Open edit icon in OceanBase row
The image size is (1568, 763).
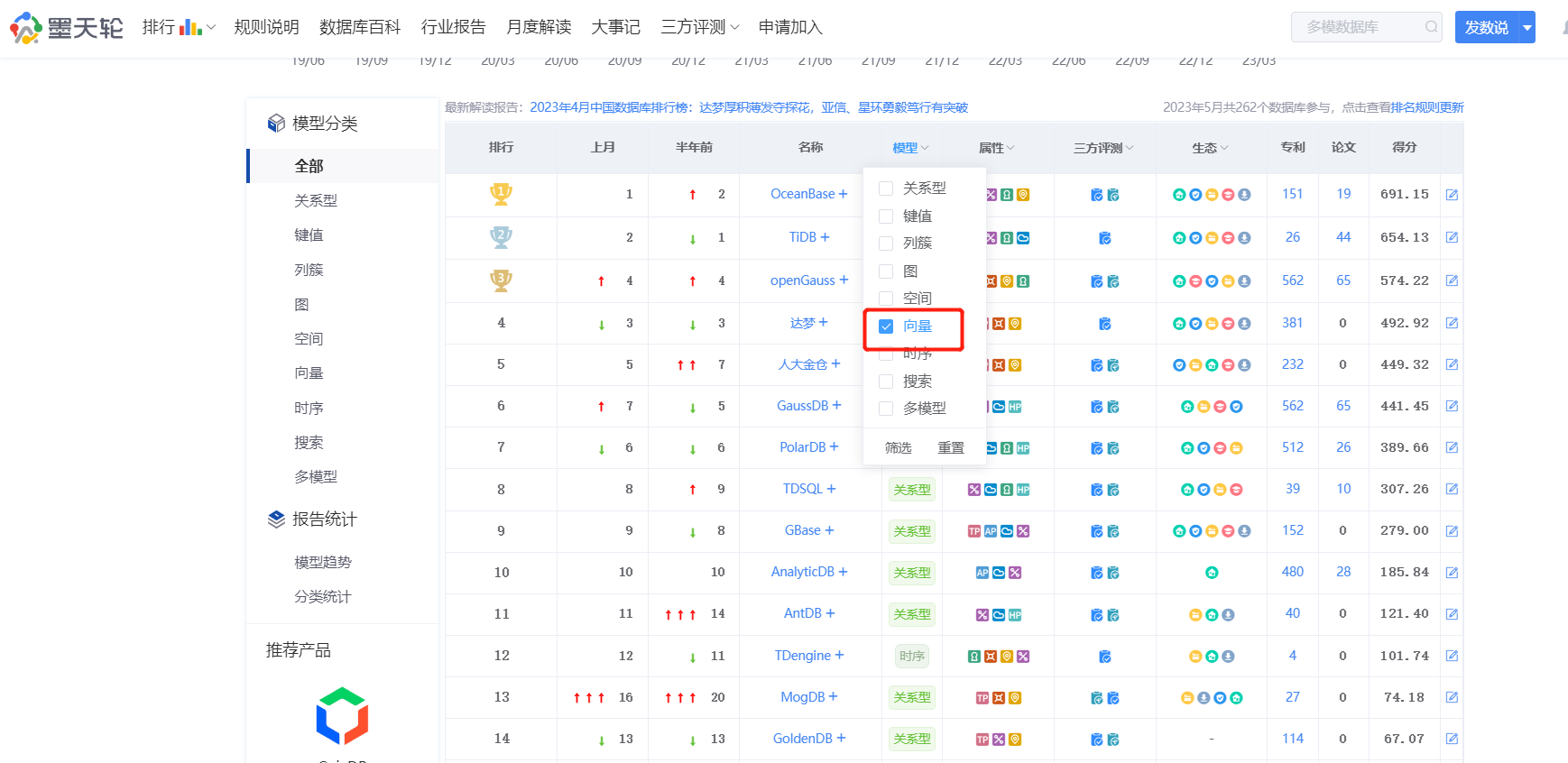[x=1452, y=195]
